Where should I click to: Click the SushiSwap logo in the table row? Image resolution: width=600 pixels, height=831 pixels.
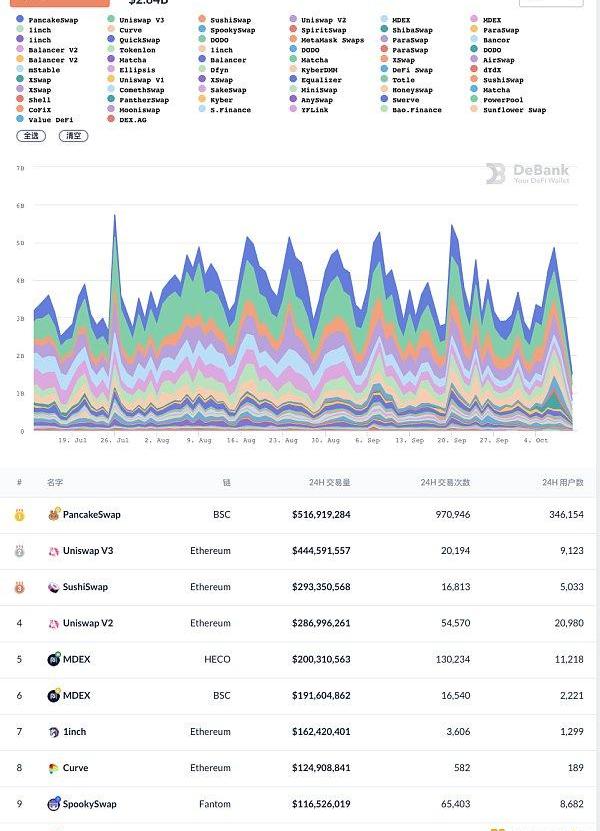54,587
